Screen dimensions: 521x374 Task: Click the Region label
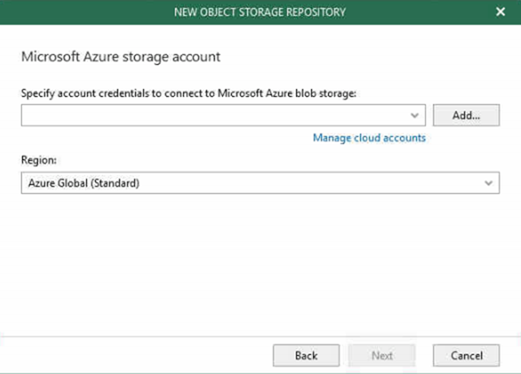pyautogui.click(x=39, y=160)
